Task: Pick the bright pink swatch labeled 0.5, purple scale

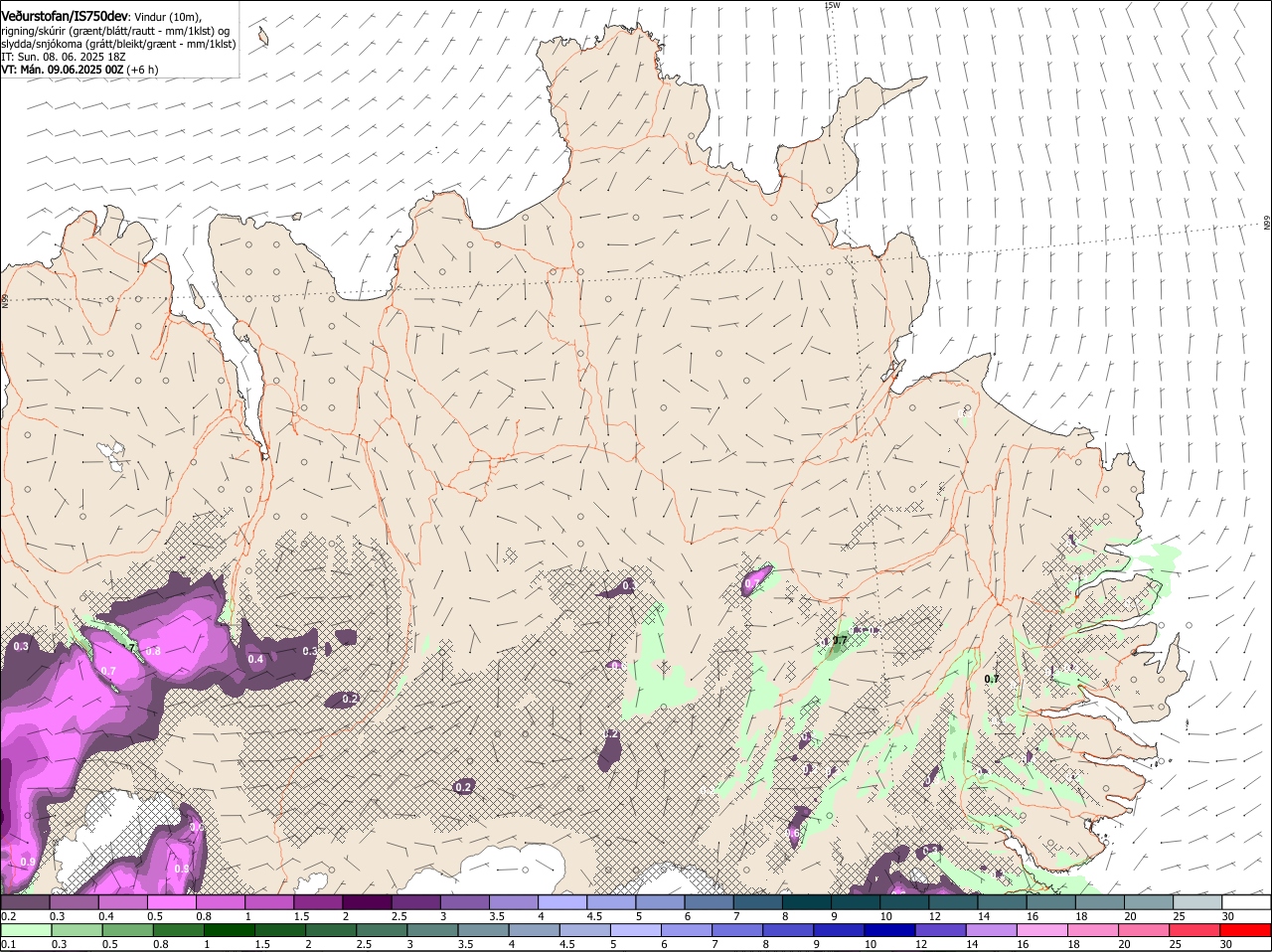Action: pos(173,902)
